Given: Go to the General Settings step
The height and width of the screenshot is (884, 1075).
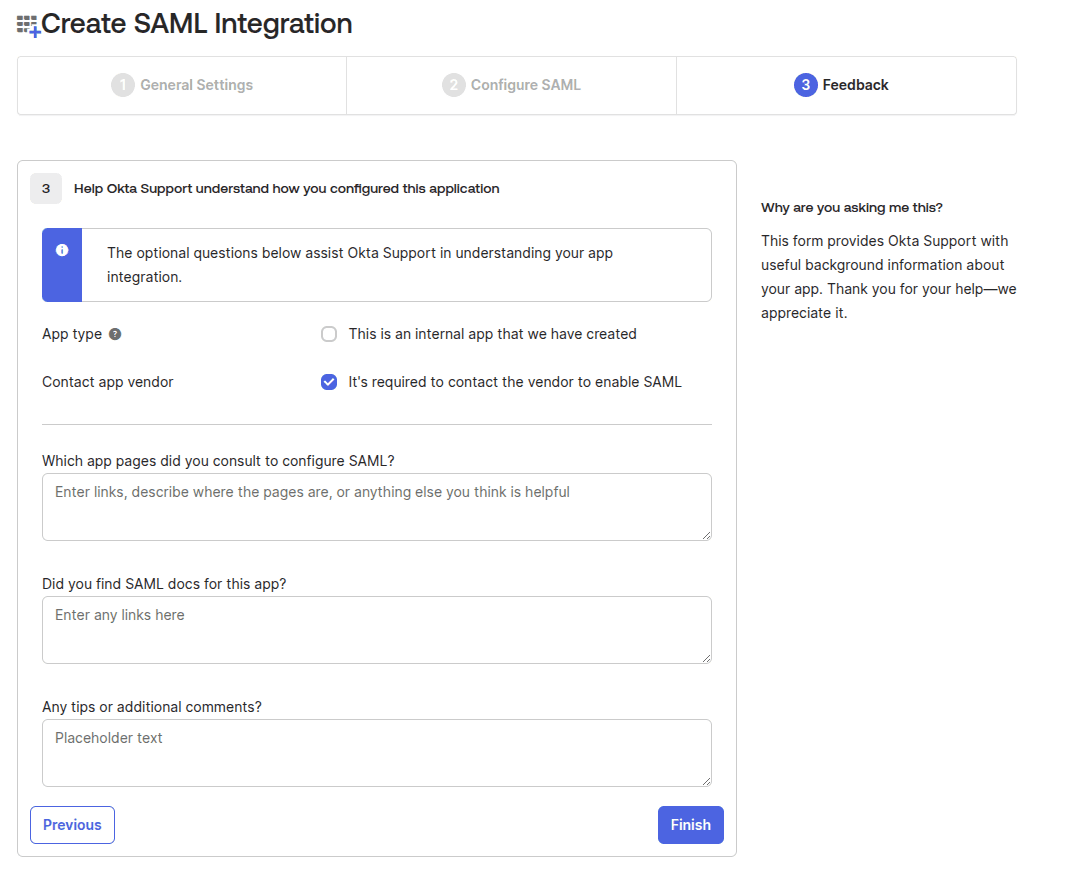Looking at the screenshot, I should (196, 85).
